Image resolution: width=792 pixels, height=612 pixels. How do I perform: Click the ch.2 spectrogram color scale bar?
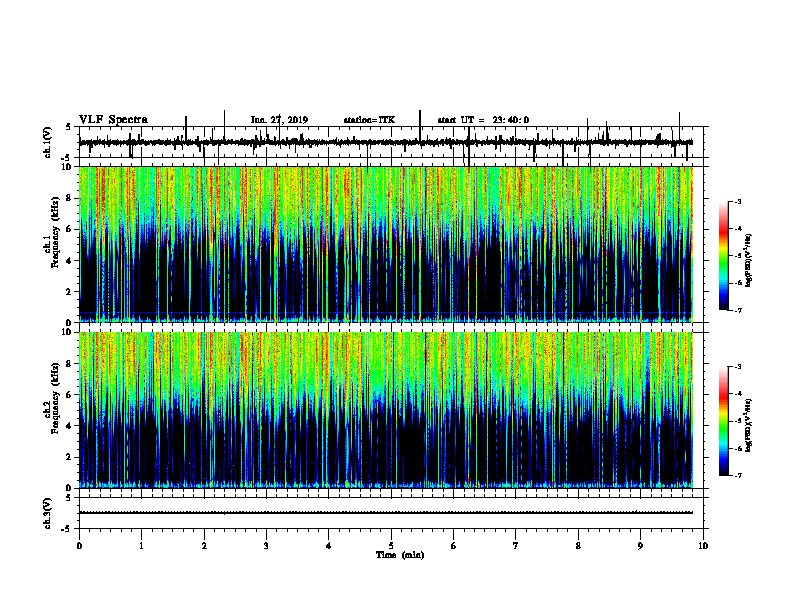click(724, 421)
